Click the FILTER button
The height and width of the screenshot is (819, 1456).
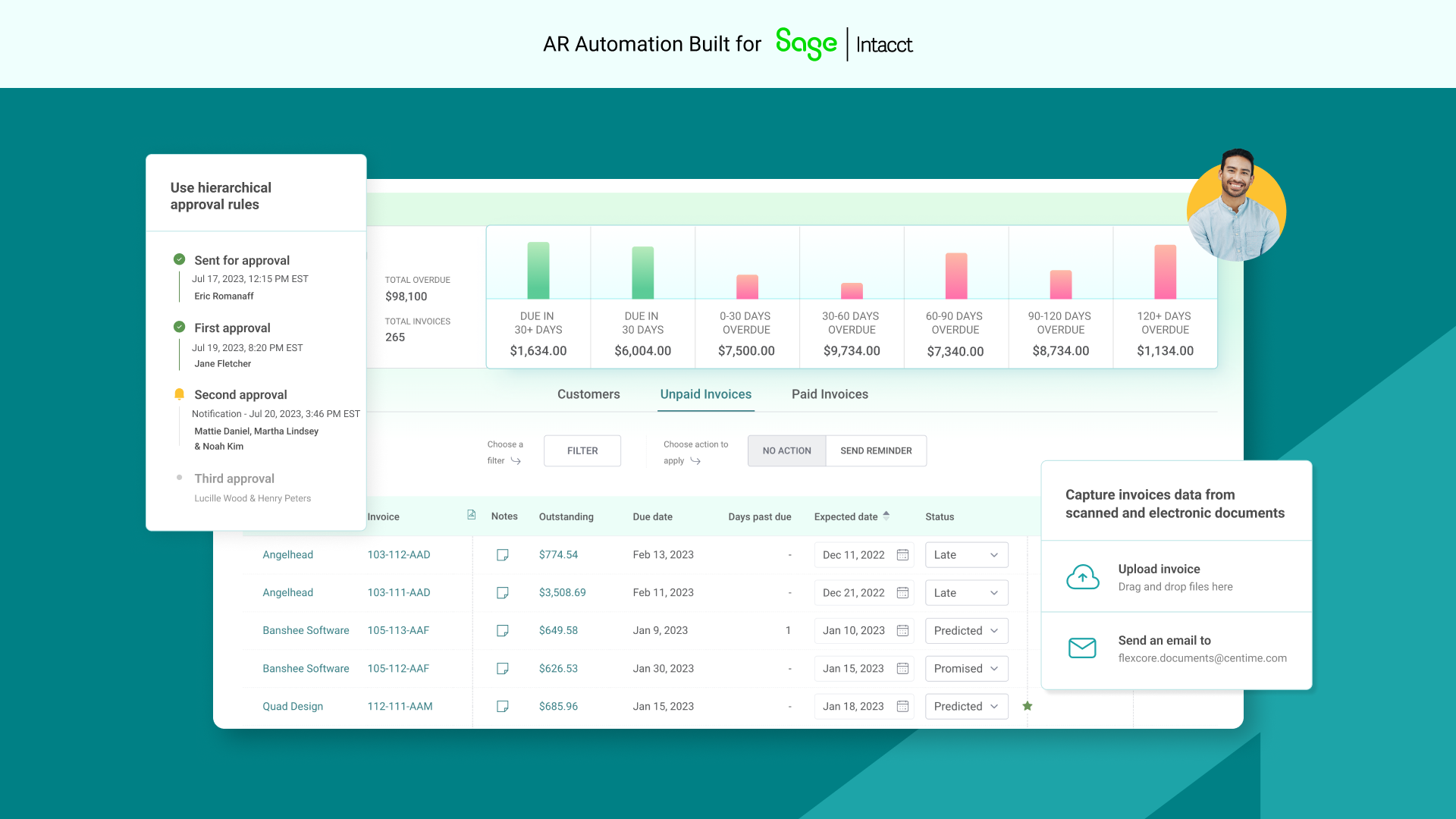point(582,450)
